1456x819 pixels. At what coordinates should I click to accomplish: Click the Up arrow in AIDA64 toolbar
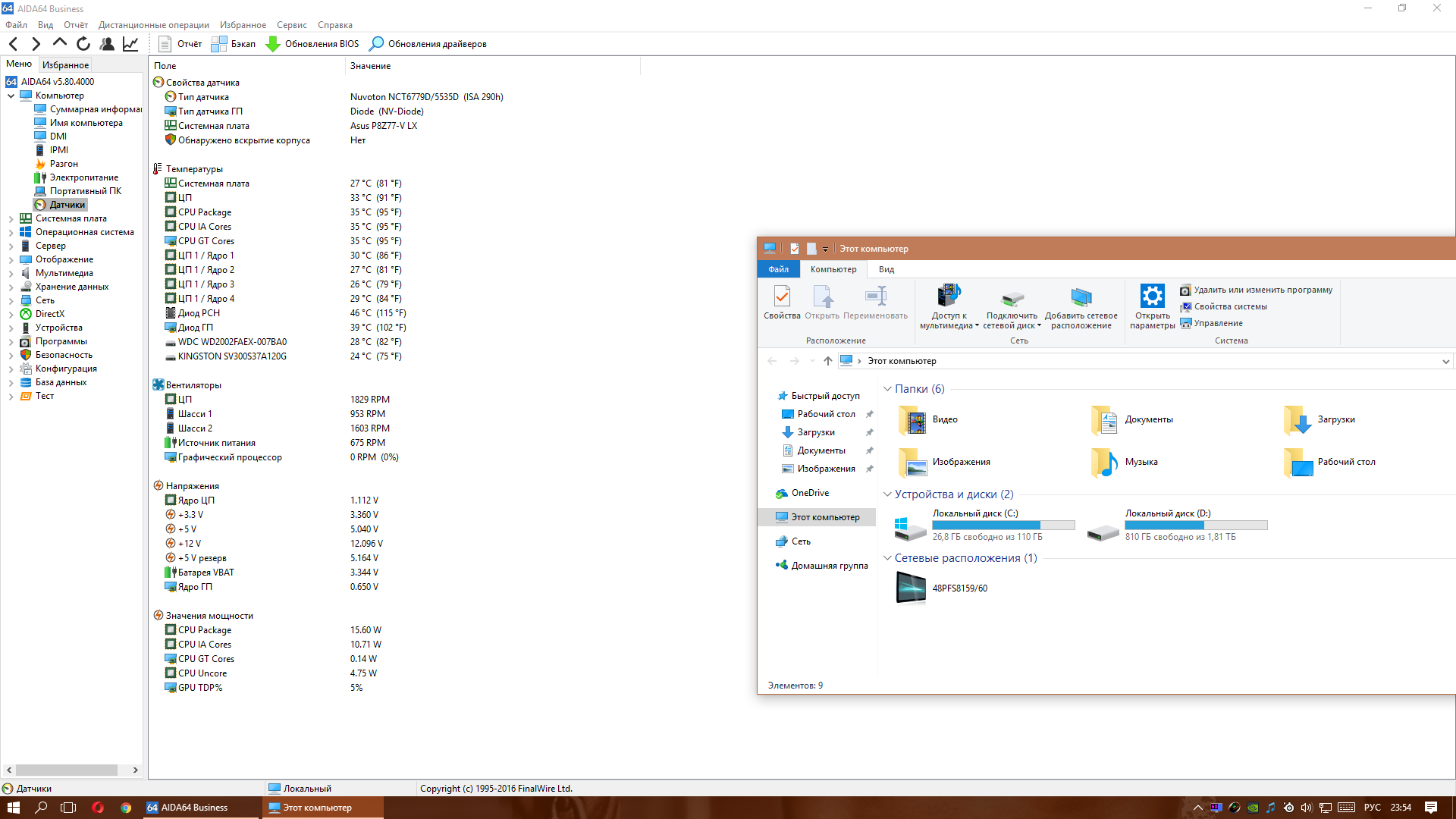(59, 43)
